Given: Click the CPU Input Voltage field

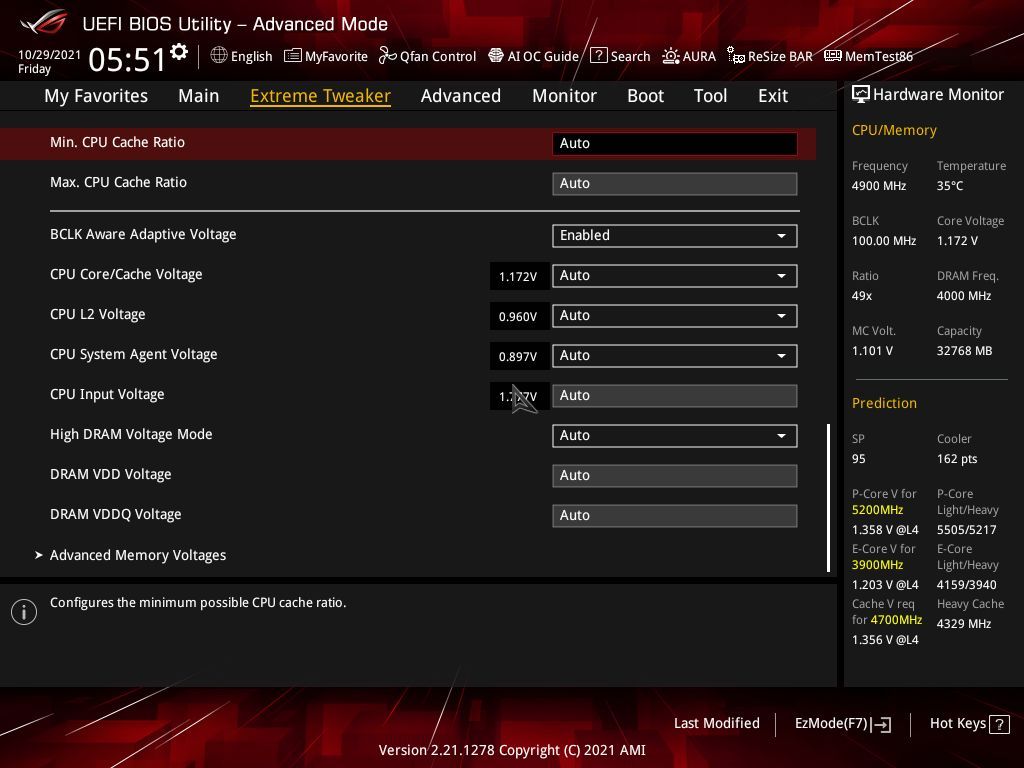Looking at the screenshot, I should coord(675,396).
